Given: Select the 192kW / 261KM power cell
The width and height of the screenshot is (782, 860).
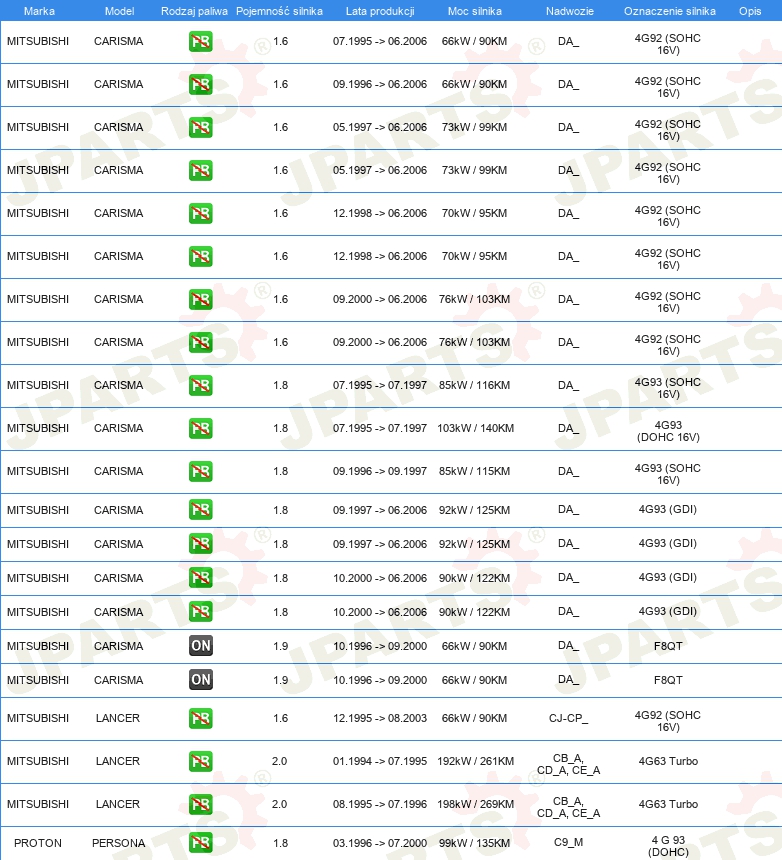Looking at the screenshot, I should tap(475, 761).
